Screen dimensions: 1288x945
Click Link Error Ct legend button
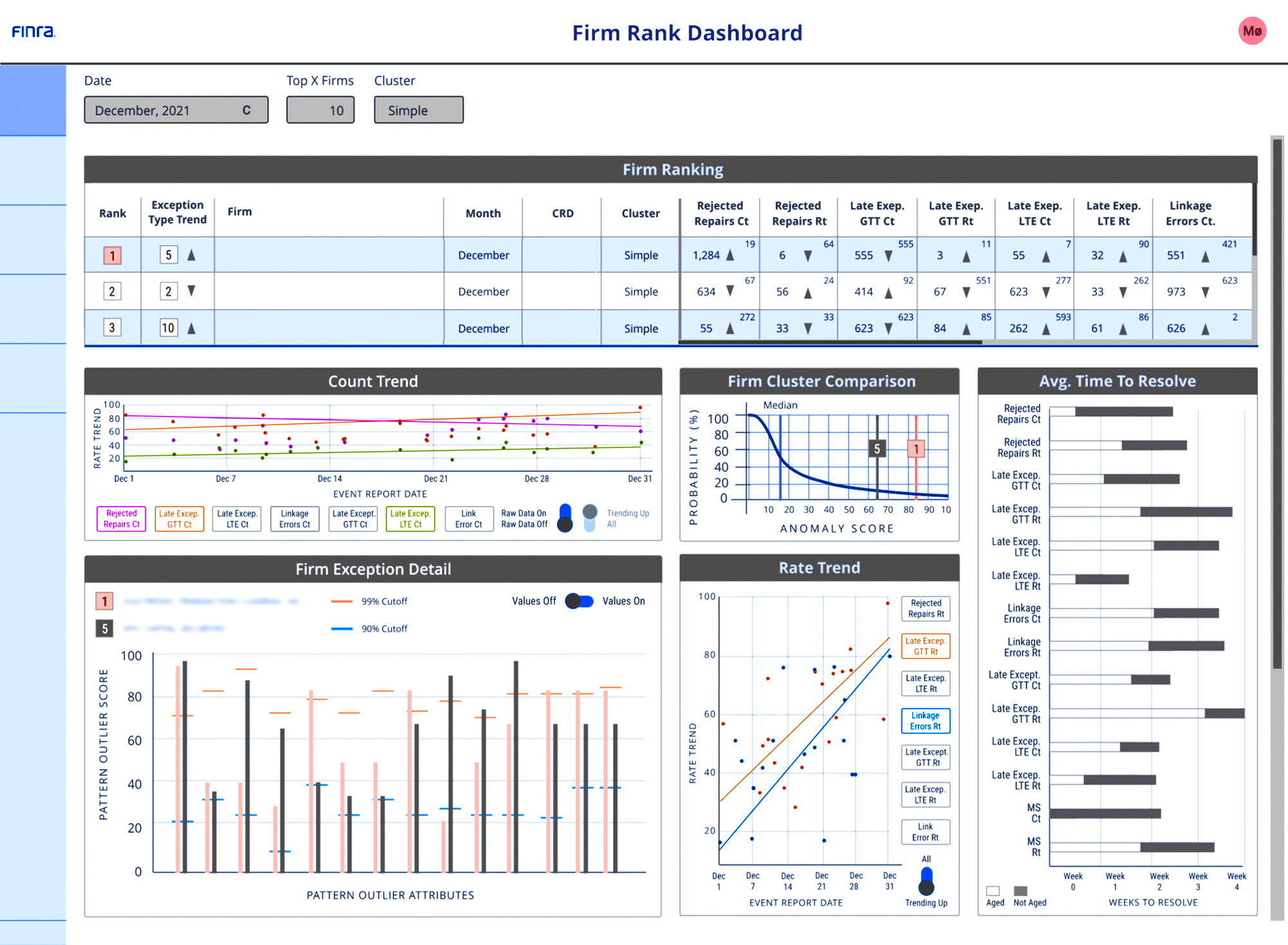[469, 519]
